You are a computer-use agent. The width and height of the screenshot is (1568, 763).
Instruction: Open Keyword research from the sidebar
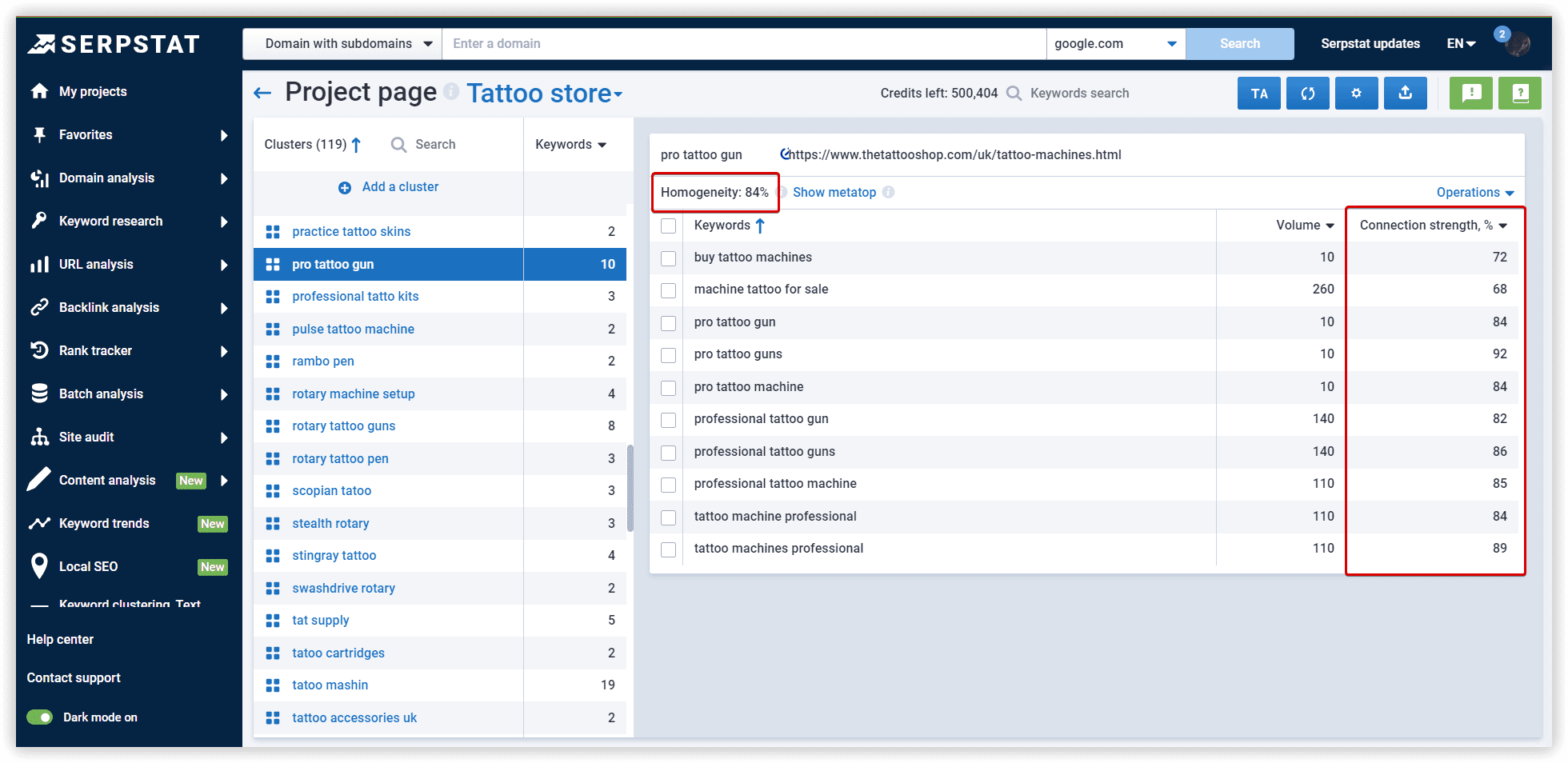39,221
